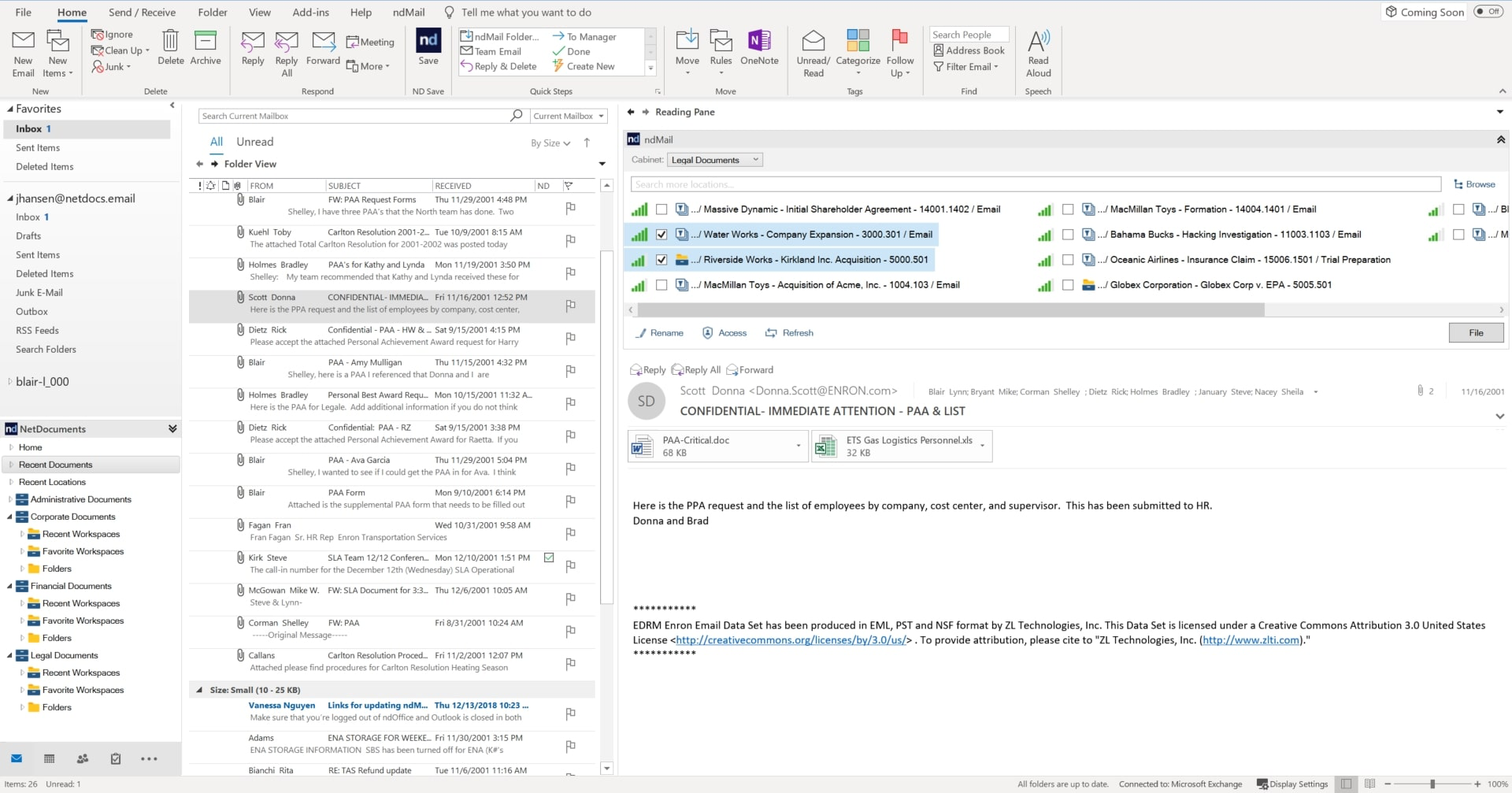The width and height of the screenshot is (1512, 793).
Task: Toggle the Coming Soon switch
Action: 1488,12
